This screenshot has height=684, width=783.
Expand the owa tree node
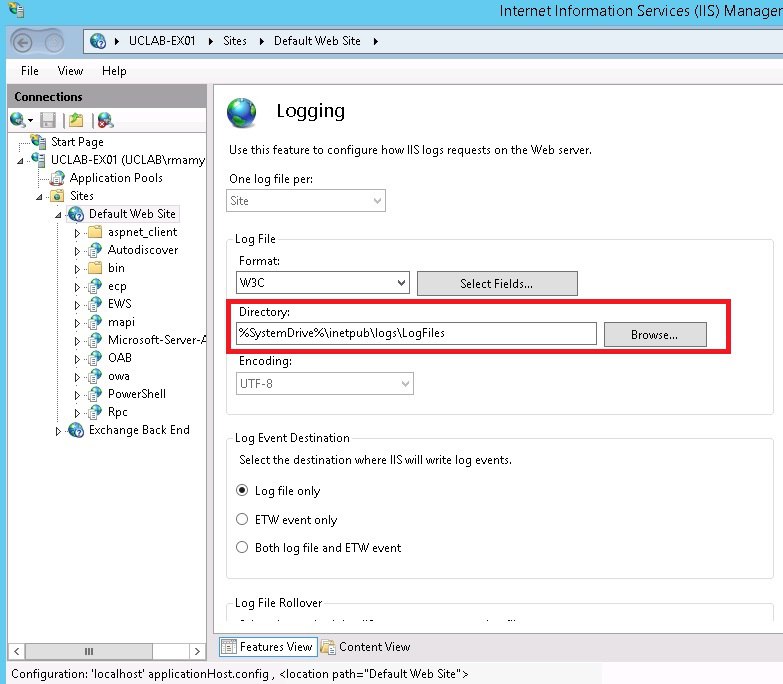tap(77, 377)
